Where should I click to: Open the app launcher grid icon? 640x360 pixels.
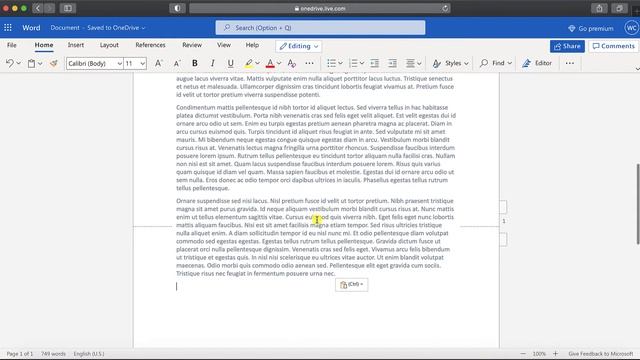click(8, 28)
